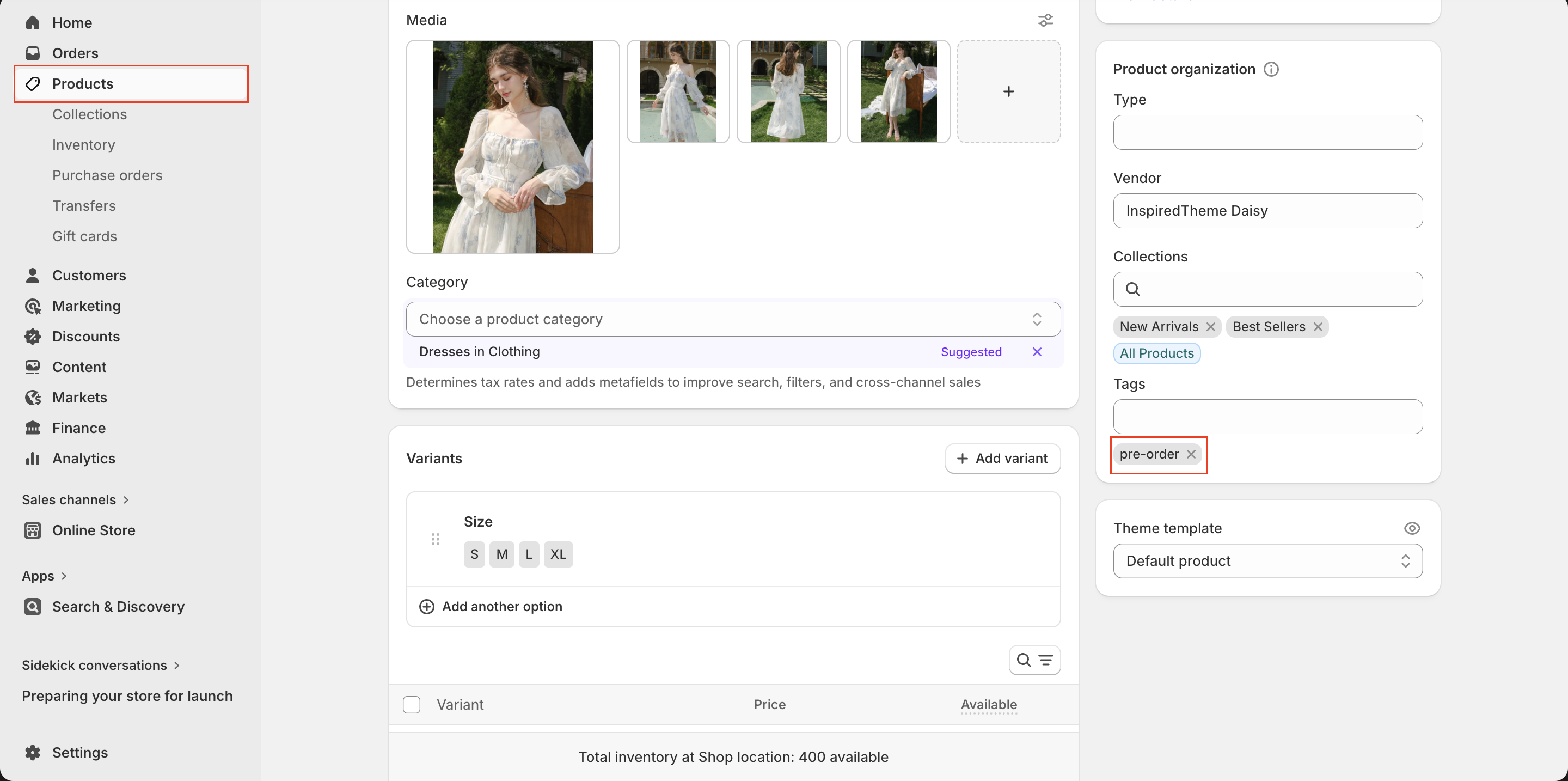
Task: Click the Add variant button
Action: pos(1002,459)
